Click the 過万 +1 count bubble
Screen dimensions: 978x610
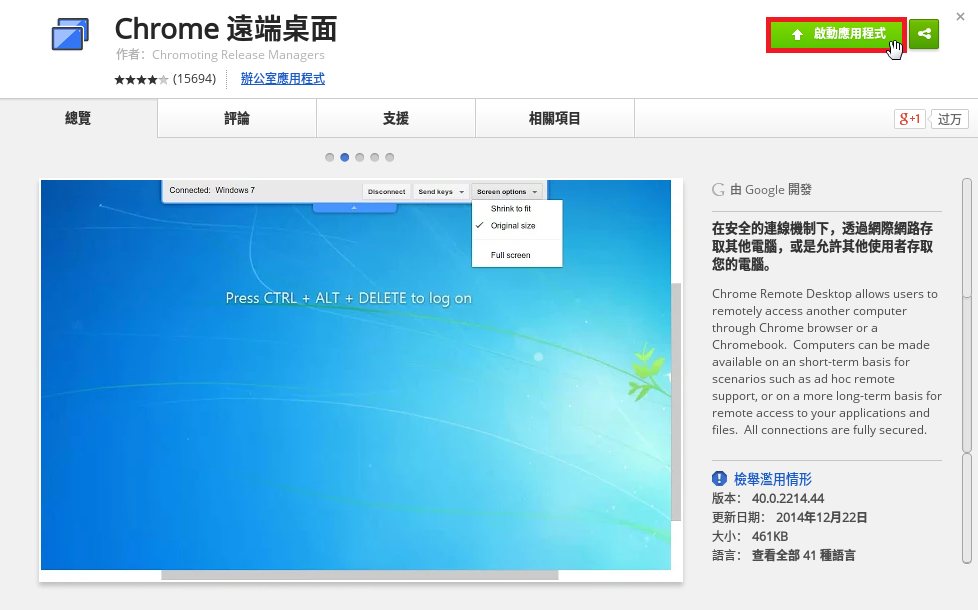point(949,119)
